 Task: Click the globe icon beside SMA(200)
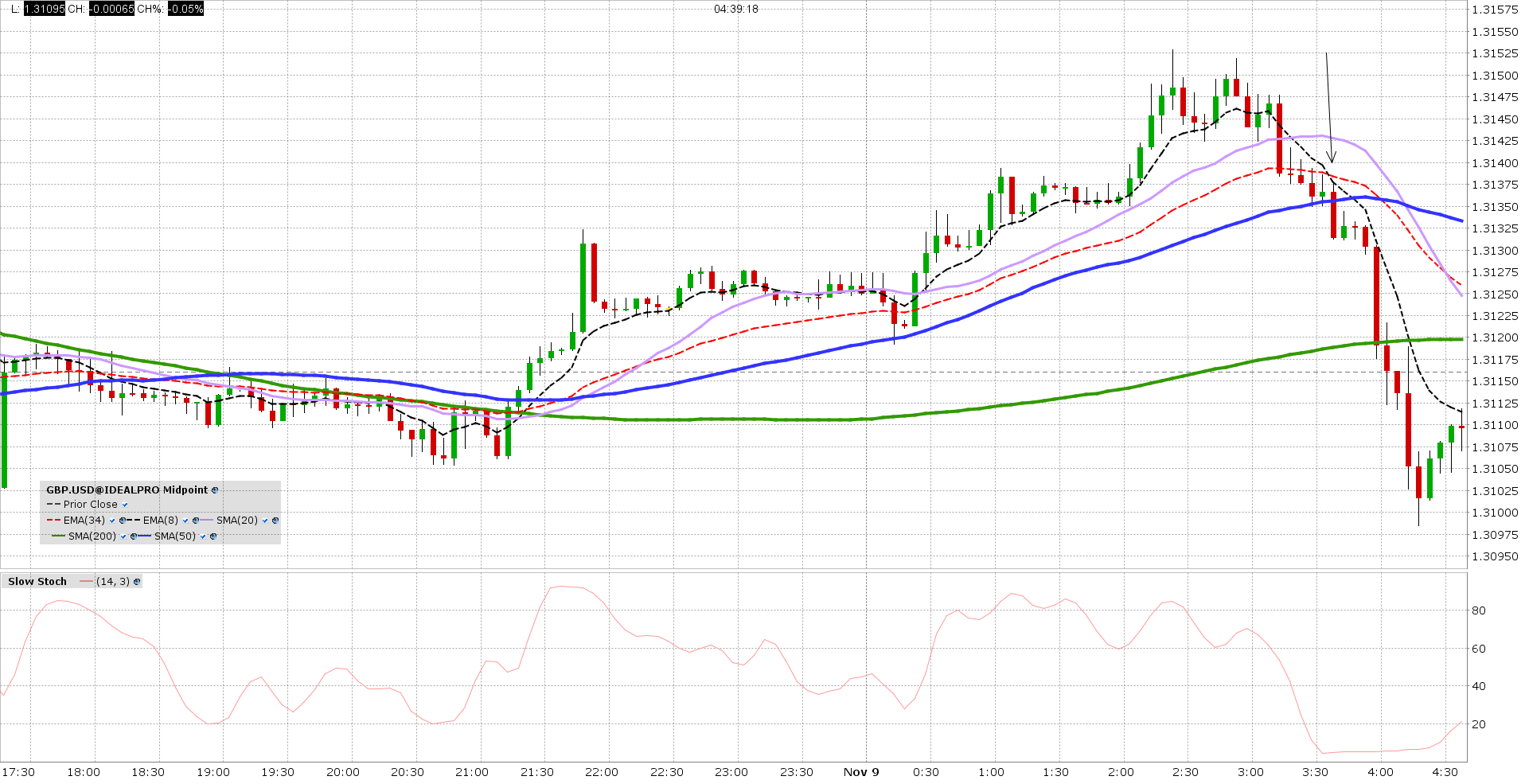pos(134,536)
